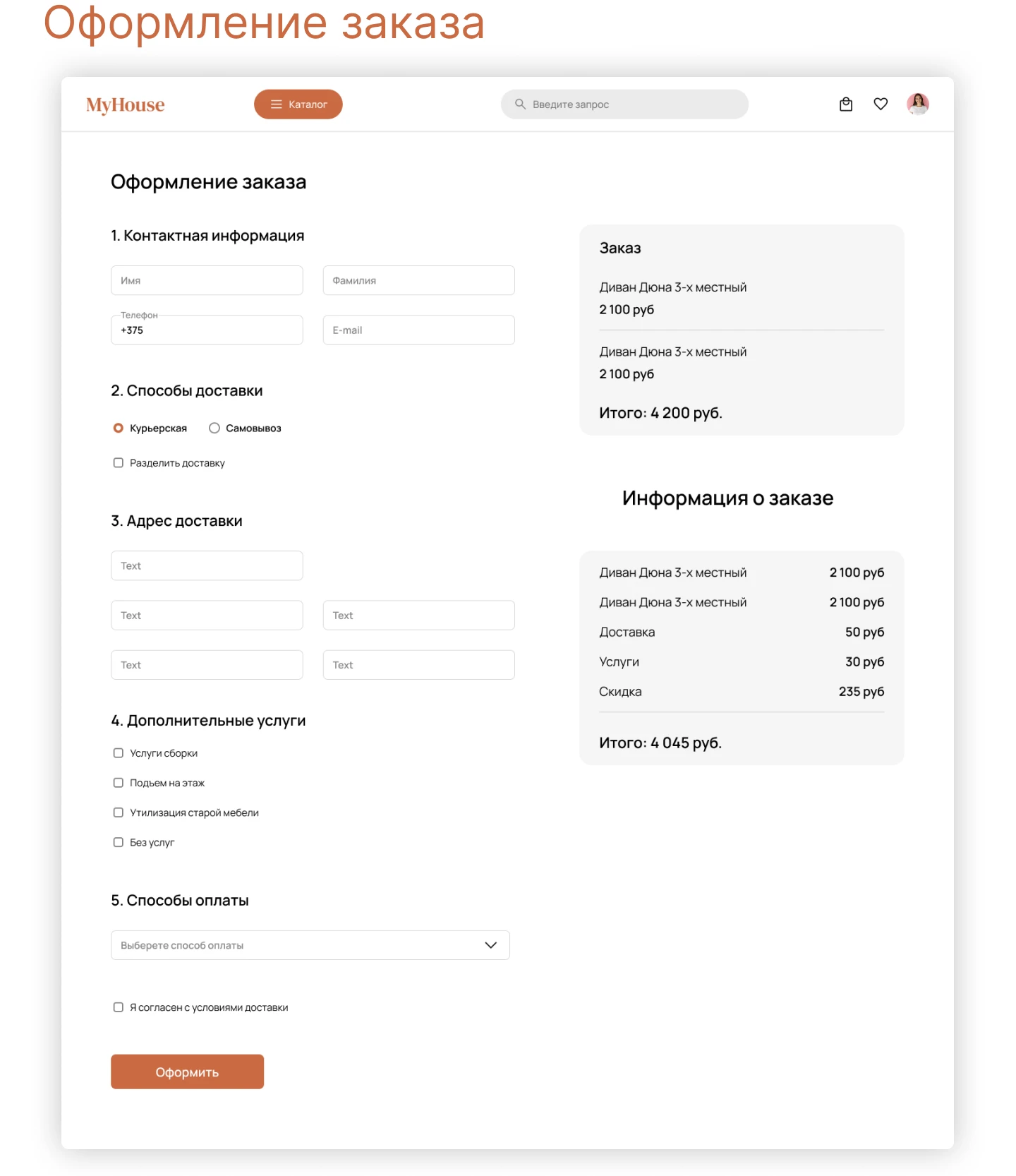This screenshot has height=1176, width=1016.
Task: Check Утилизация старой мебели
Action: pyautogui.click(x=119, y=812)
